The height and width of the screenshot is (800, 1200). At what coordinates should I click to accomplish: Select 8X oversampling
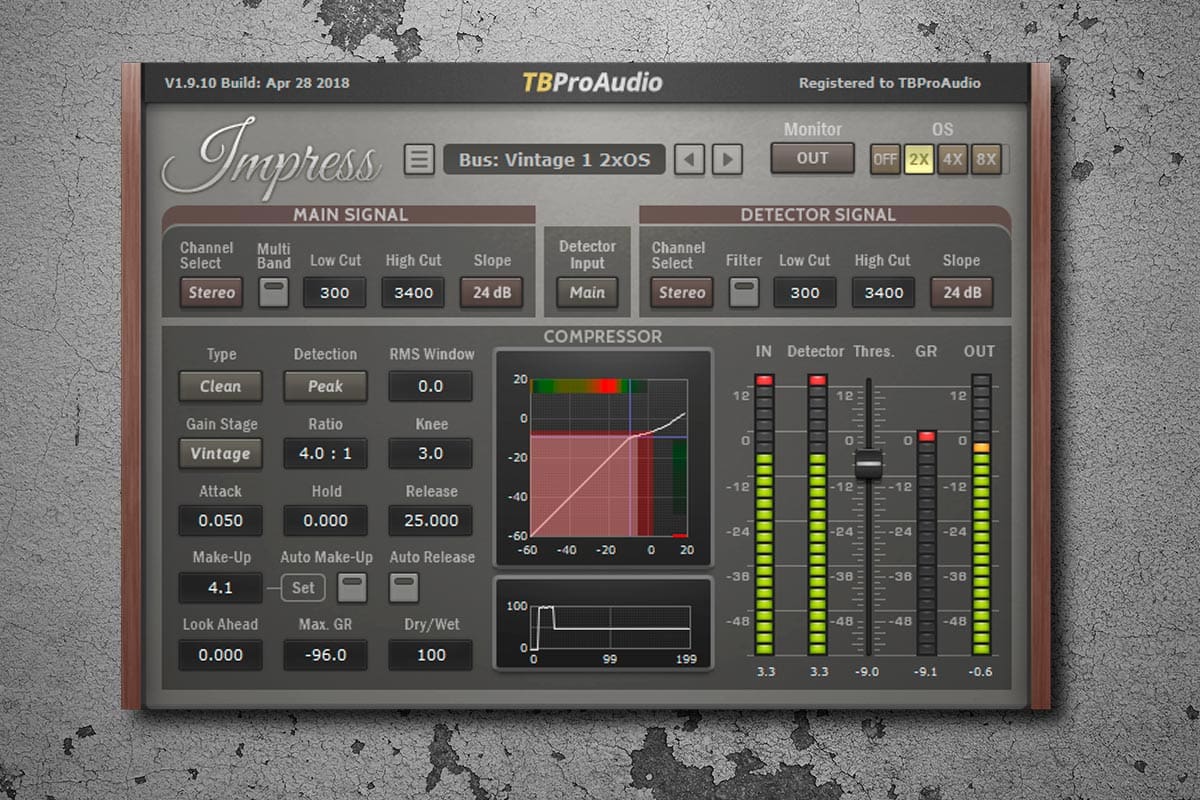986,159
